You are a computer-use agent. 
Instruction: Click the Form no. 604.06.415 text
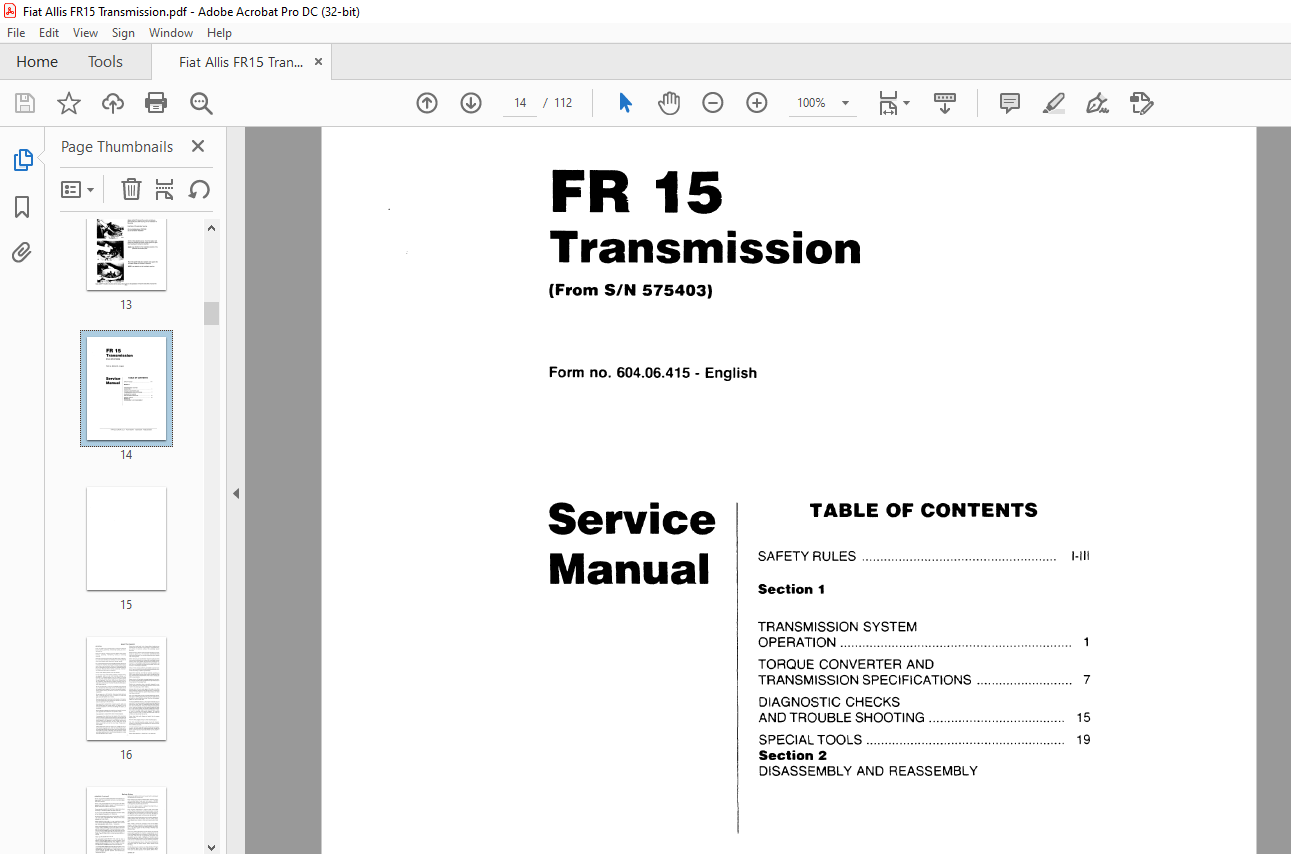(652, 373)
